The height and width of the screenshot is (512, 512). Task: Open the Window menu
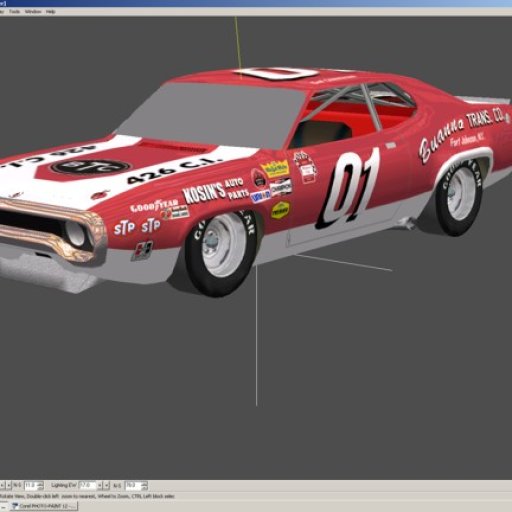[33, 12]
